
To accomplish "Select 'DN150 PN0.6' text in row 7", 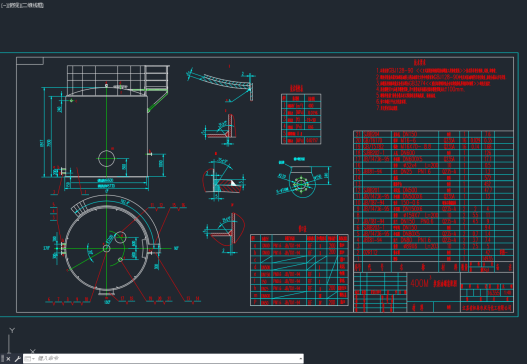I will pos(418,221).
